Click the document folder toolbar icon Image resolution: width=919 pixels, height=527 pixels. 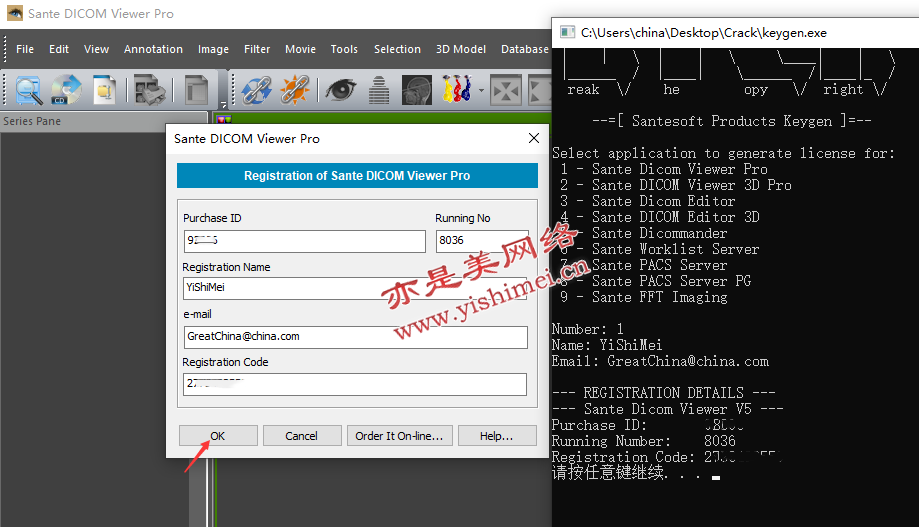click(104, 90)
